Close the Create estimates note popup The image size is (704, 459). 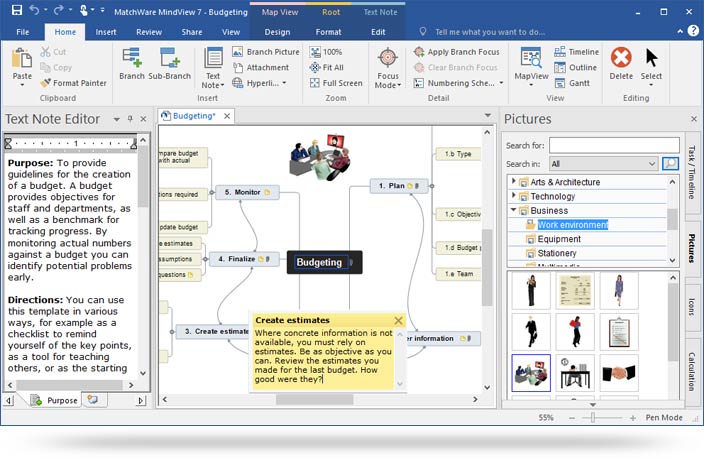click(398, 320)
